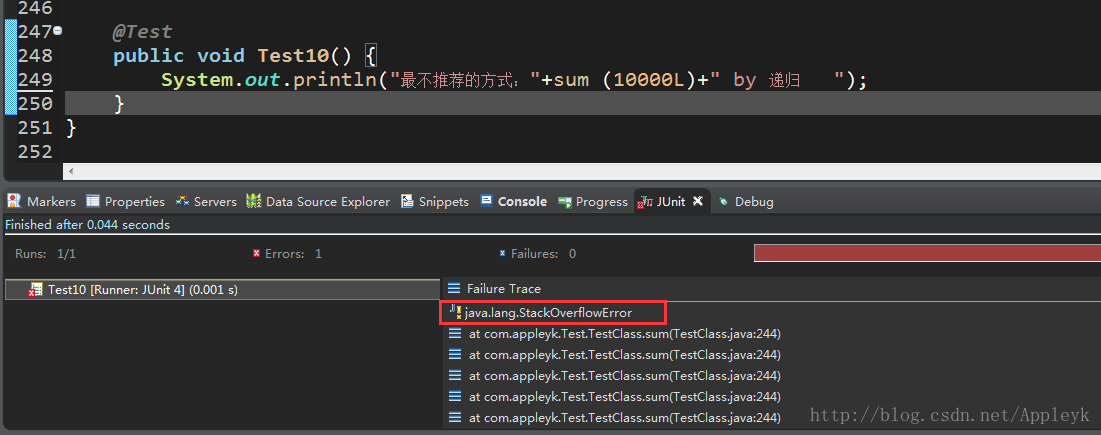
Task: Click the Servers tab icon
Action: pyautogui.click(x=183, y=201)
